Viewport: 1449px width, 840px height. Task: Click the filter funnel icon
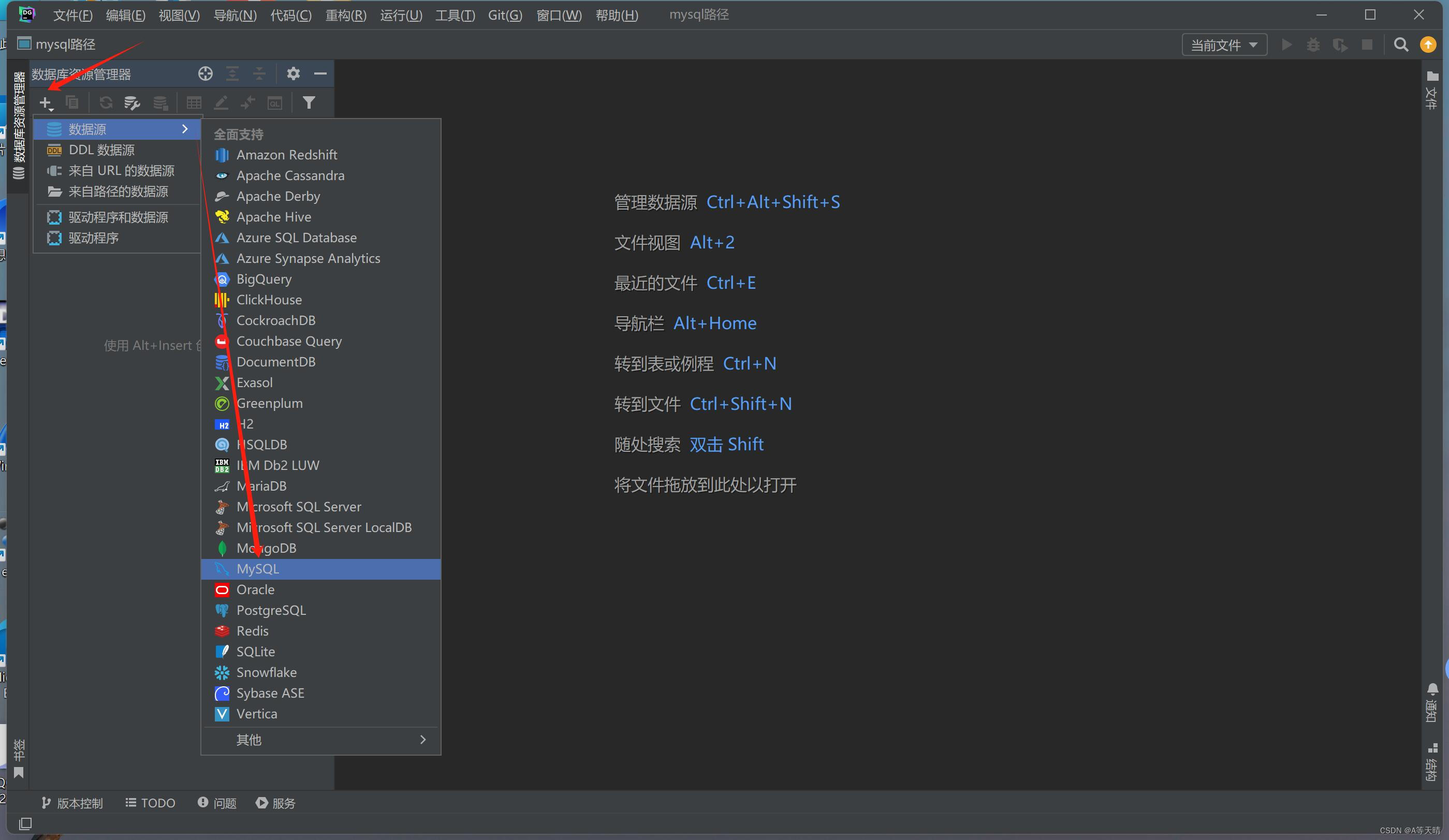pos(309,103)
